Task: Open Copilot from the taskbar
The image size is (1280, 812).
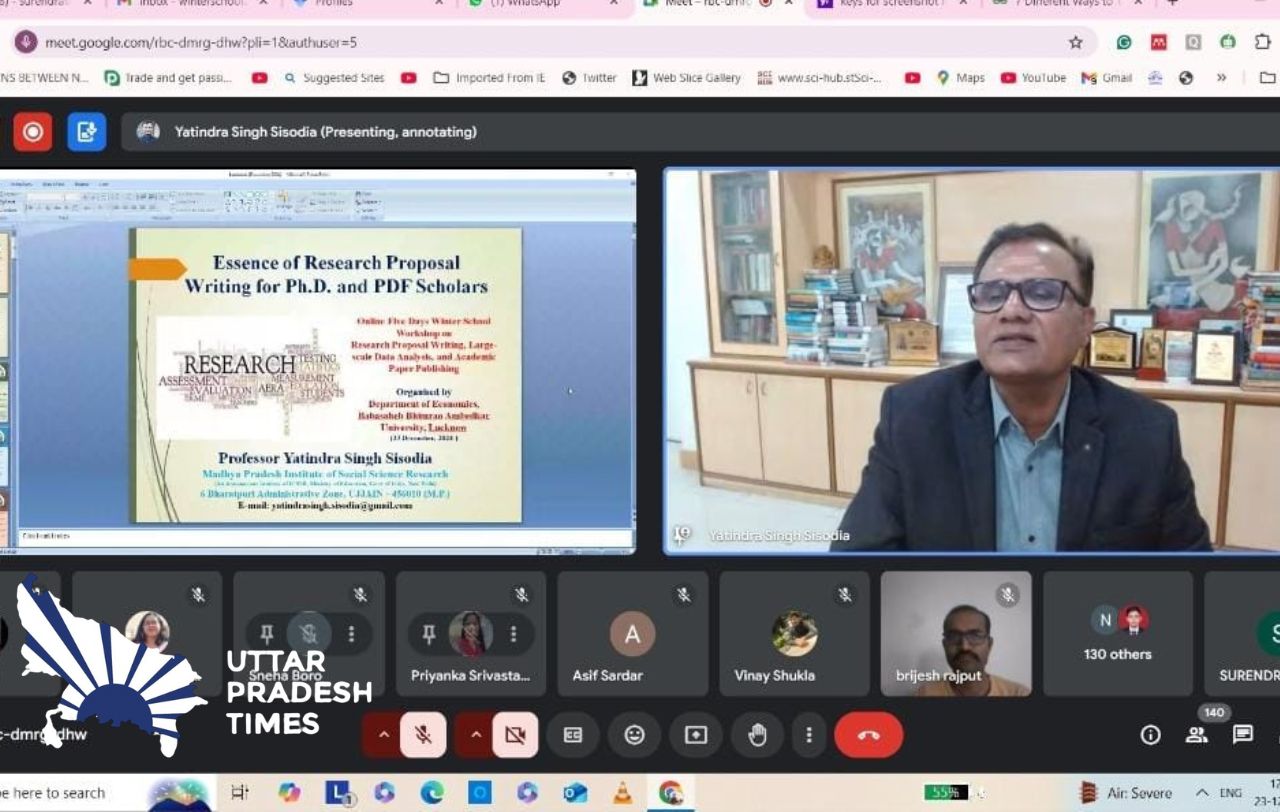Action: coord(289,793)
